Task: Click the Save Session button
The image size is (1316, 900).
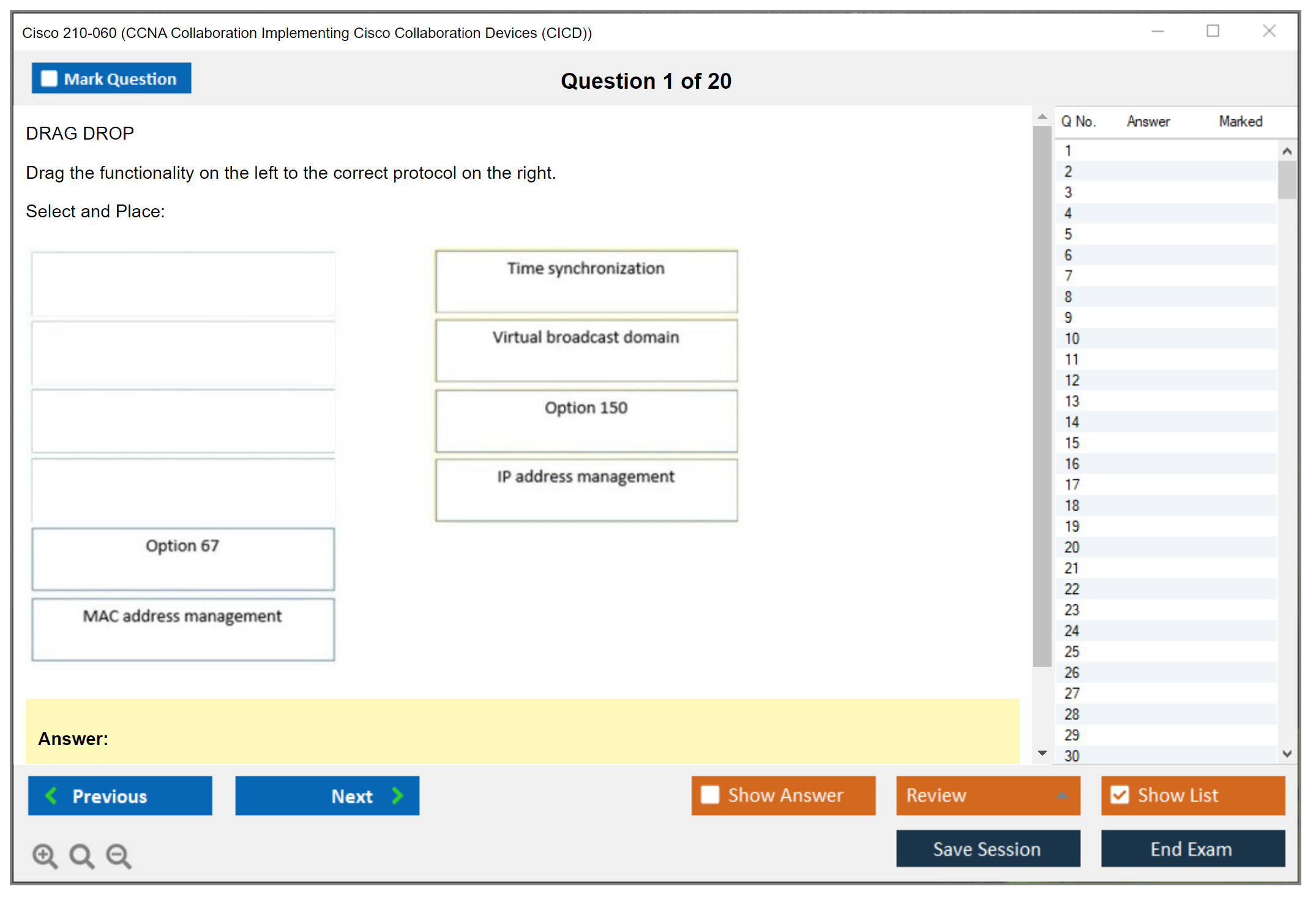Action: point(987,849)
